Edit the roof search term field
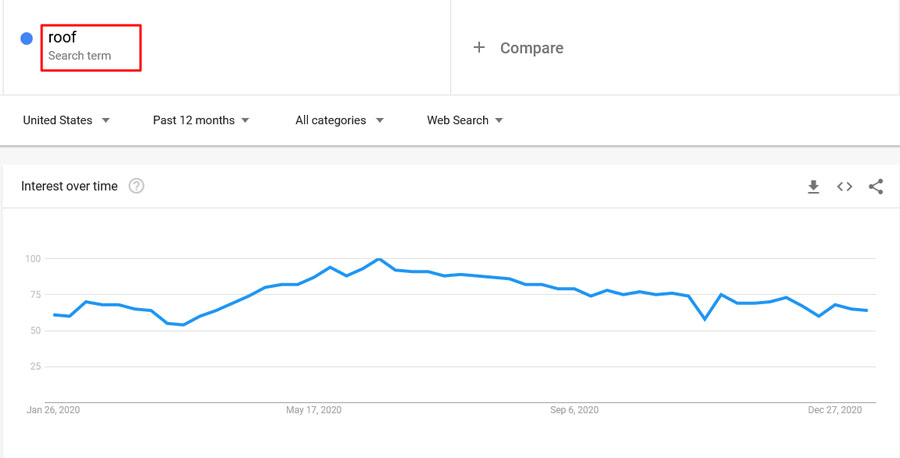Screen dimensions: 900x458 [90, 47]
